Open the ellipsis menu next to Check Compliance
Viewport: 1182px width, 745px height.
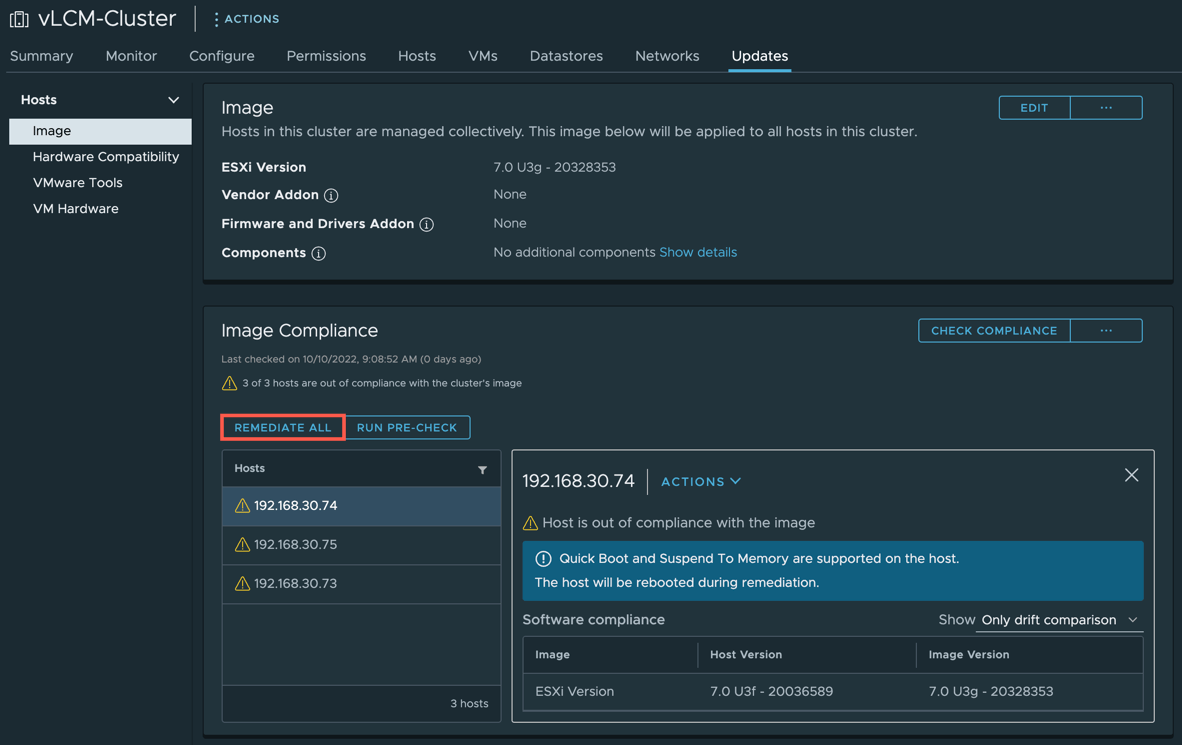pyautogui.click(x=1106, y=331)
